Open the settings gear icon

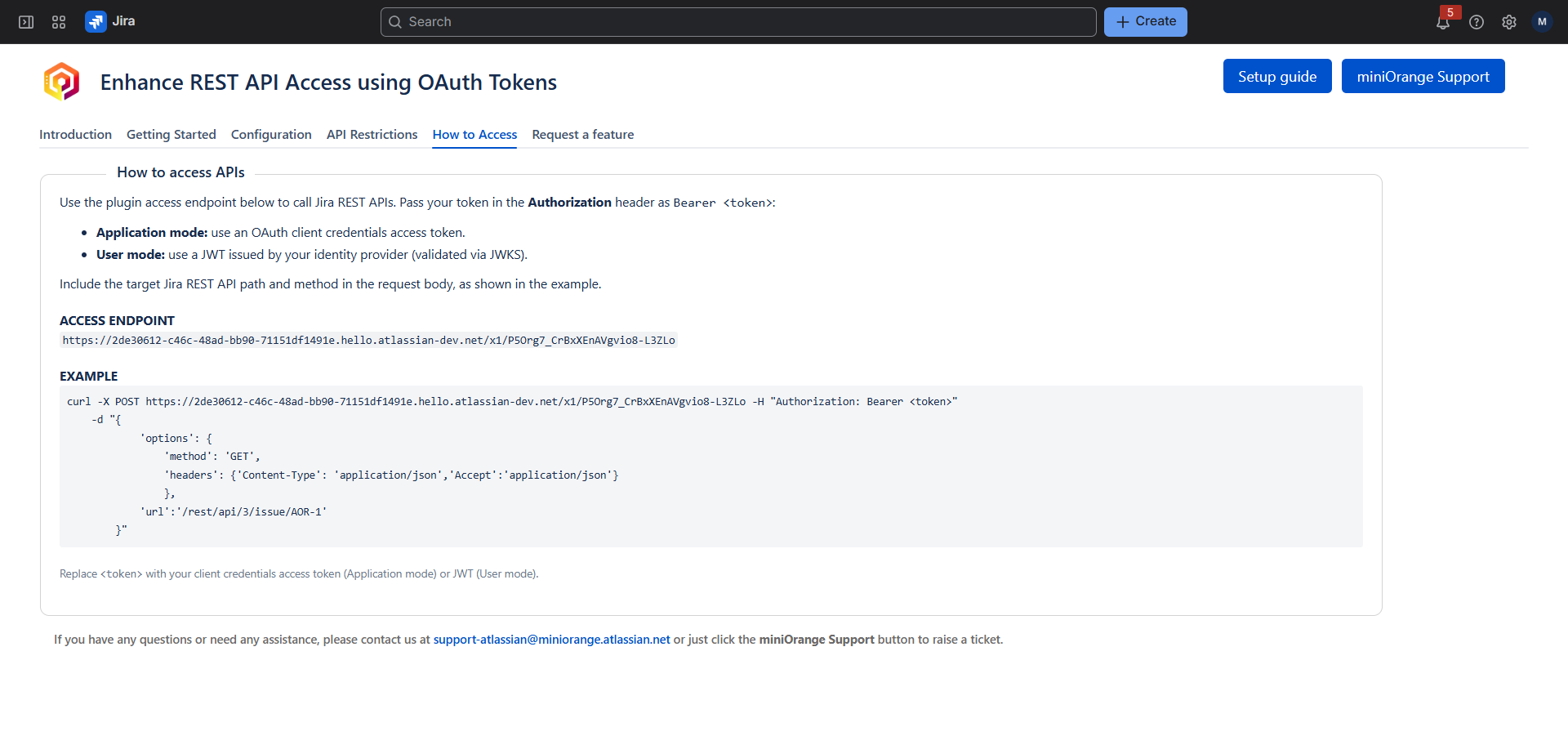pos(1509,22)
